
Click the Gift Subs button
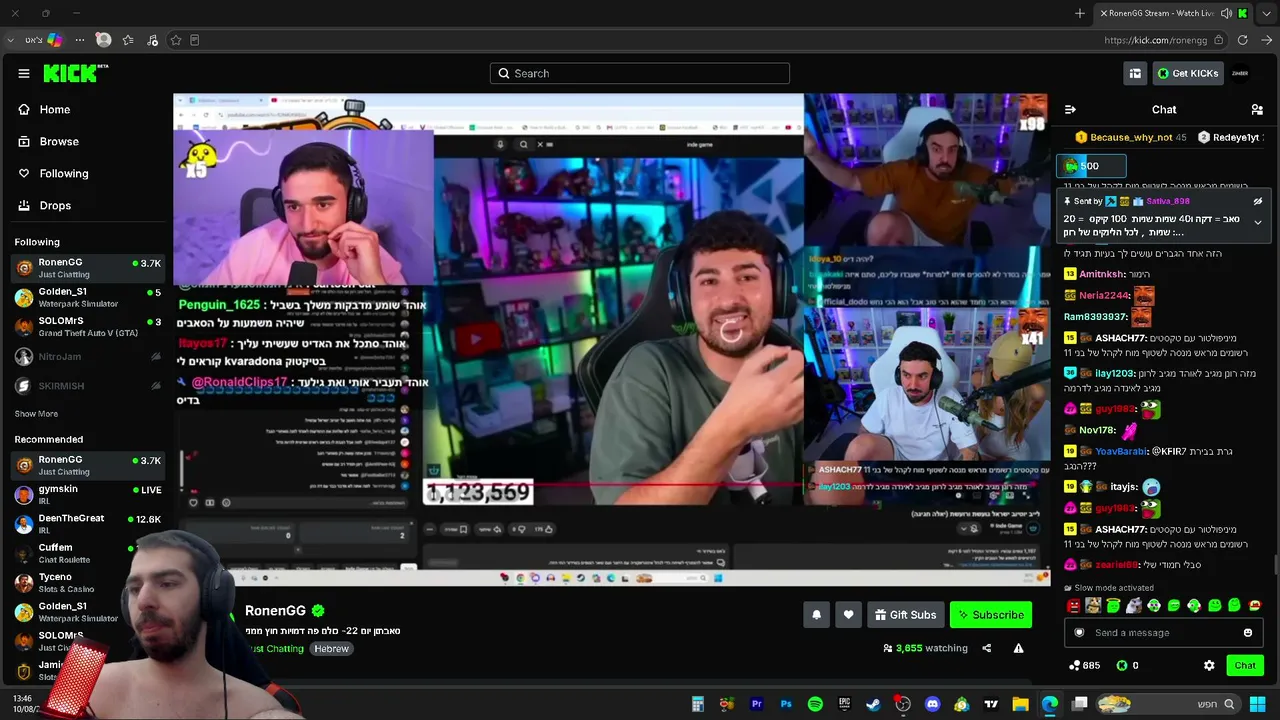[904, 615]
